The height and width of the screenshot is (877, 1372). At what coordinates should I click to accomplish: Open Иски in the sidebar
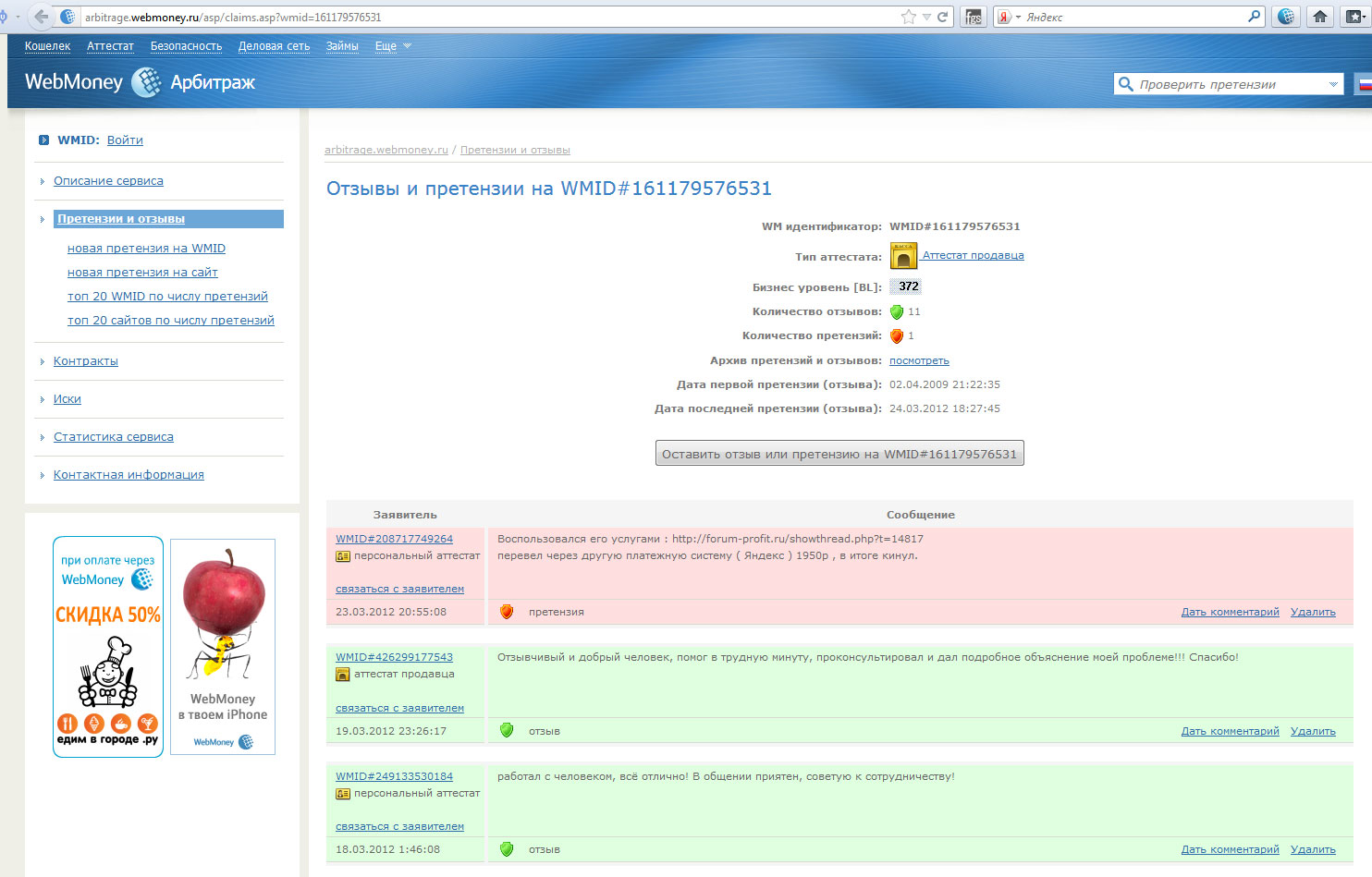coord(67,399)
